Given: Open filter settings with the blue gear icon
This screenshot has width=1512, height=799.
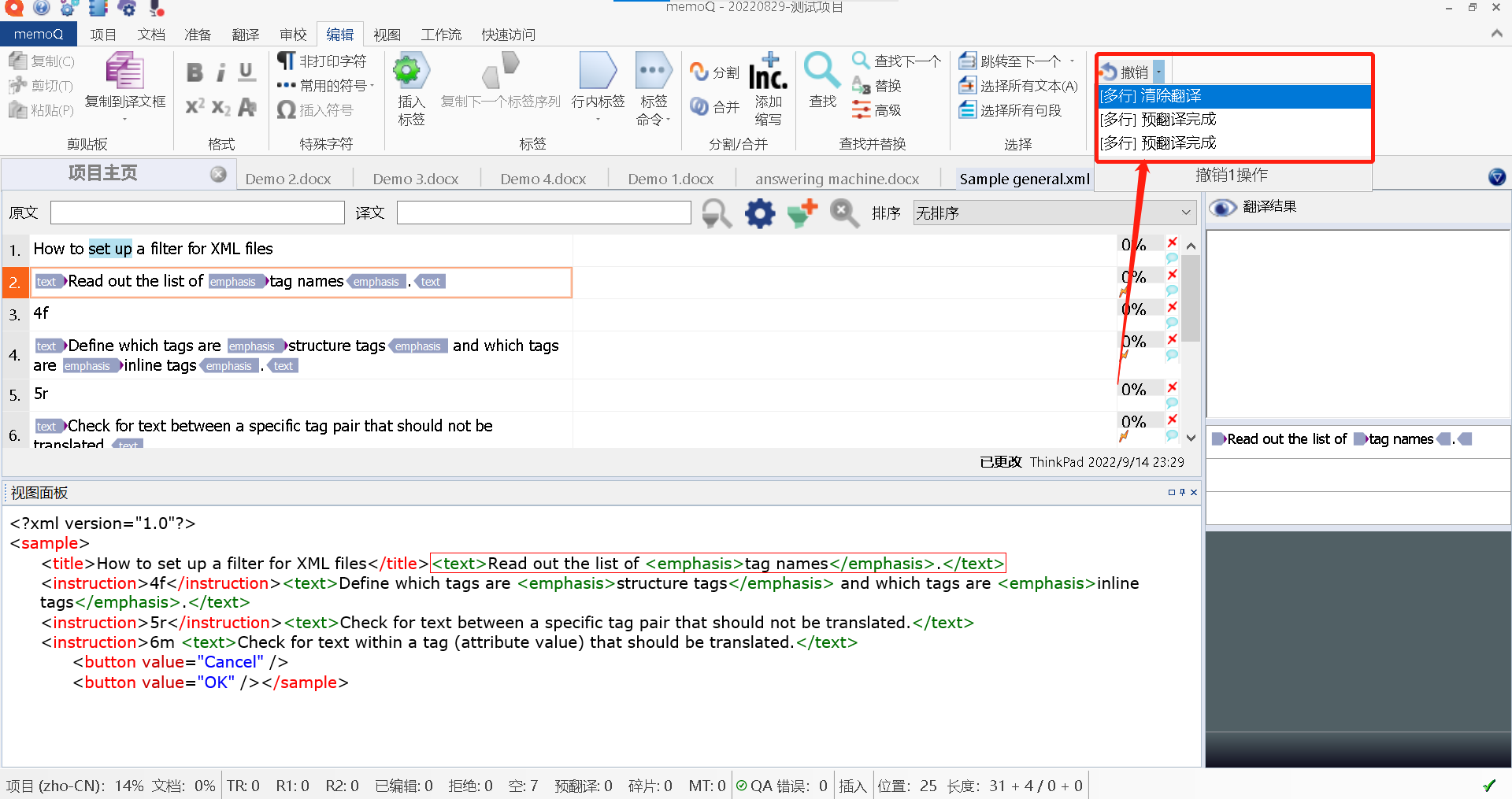Looking at the screenshot, I should point(760,213).
